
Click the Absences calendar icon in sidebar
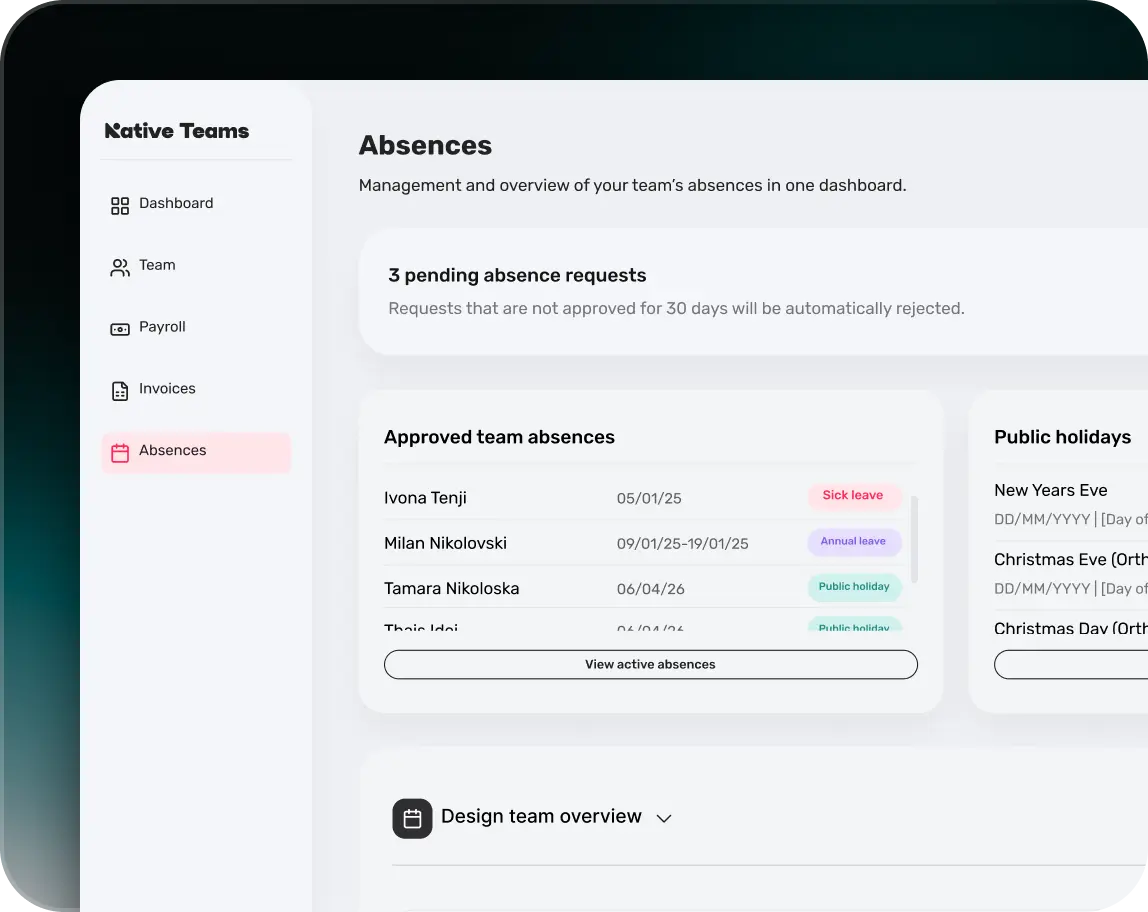point(120,453)
